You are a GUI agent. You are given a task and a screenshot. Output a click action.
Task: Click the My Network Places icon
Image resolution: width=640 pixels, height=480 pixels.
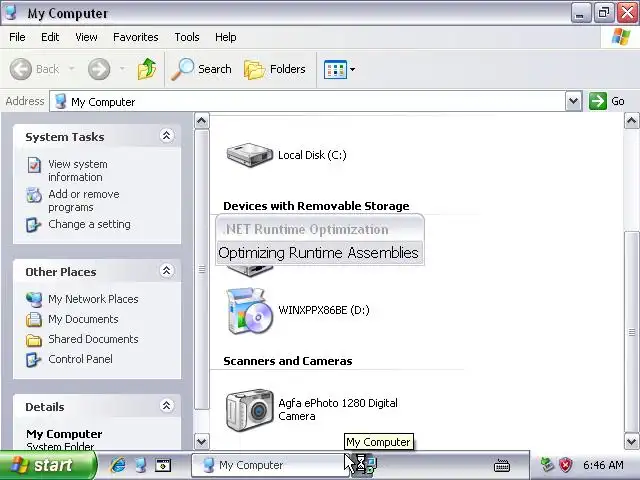[34, 300]
